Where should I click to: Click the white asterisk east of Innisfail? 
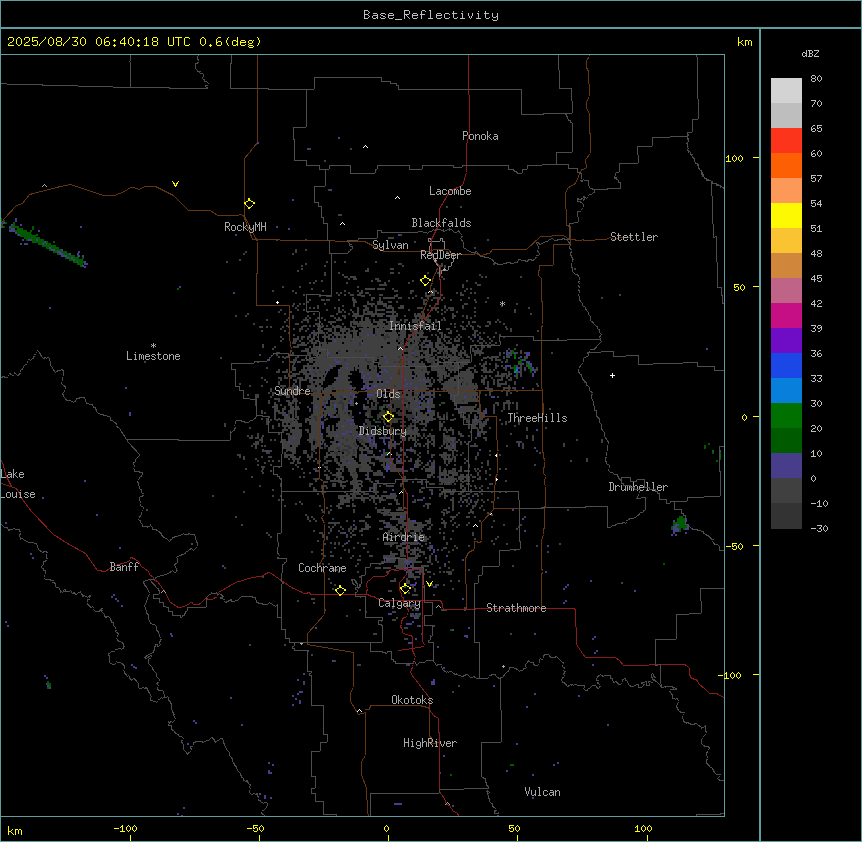tap(502, 303)
